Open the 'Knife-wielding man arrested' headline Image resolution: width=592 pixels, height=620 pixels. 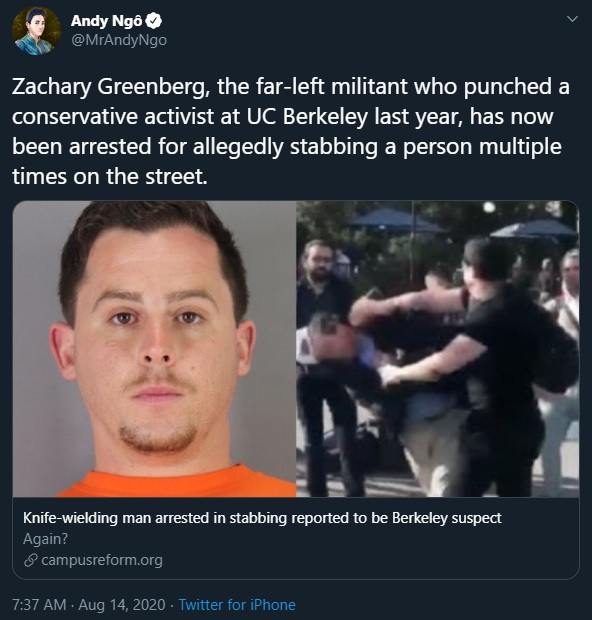pyautogui.click(x=262, y=518)
